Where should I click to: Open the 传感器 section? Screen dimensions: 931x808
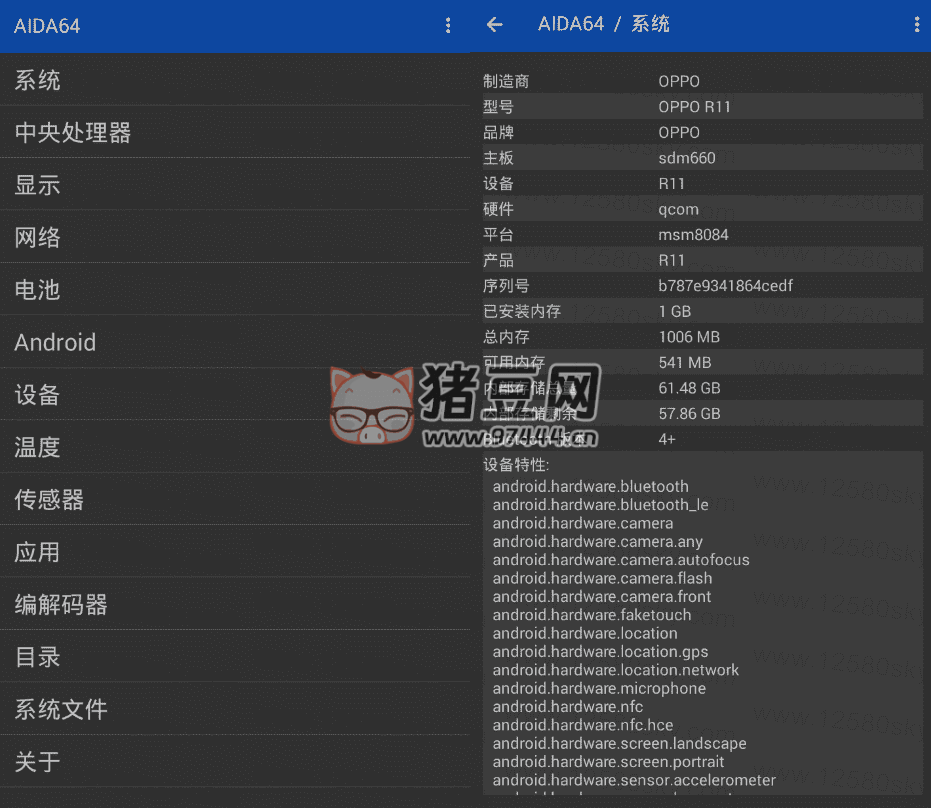pyautogui.click(x=234, y=500)
